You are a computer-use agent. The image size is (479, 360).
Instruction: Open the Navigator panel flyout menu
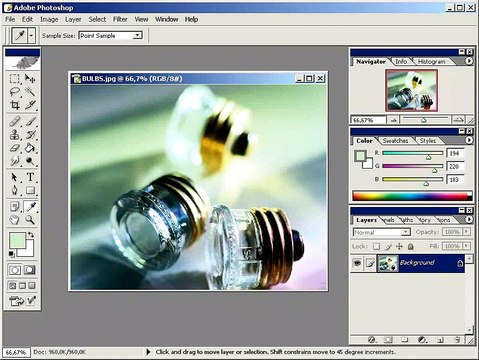click(x=469, y=61)
